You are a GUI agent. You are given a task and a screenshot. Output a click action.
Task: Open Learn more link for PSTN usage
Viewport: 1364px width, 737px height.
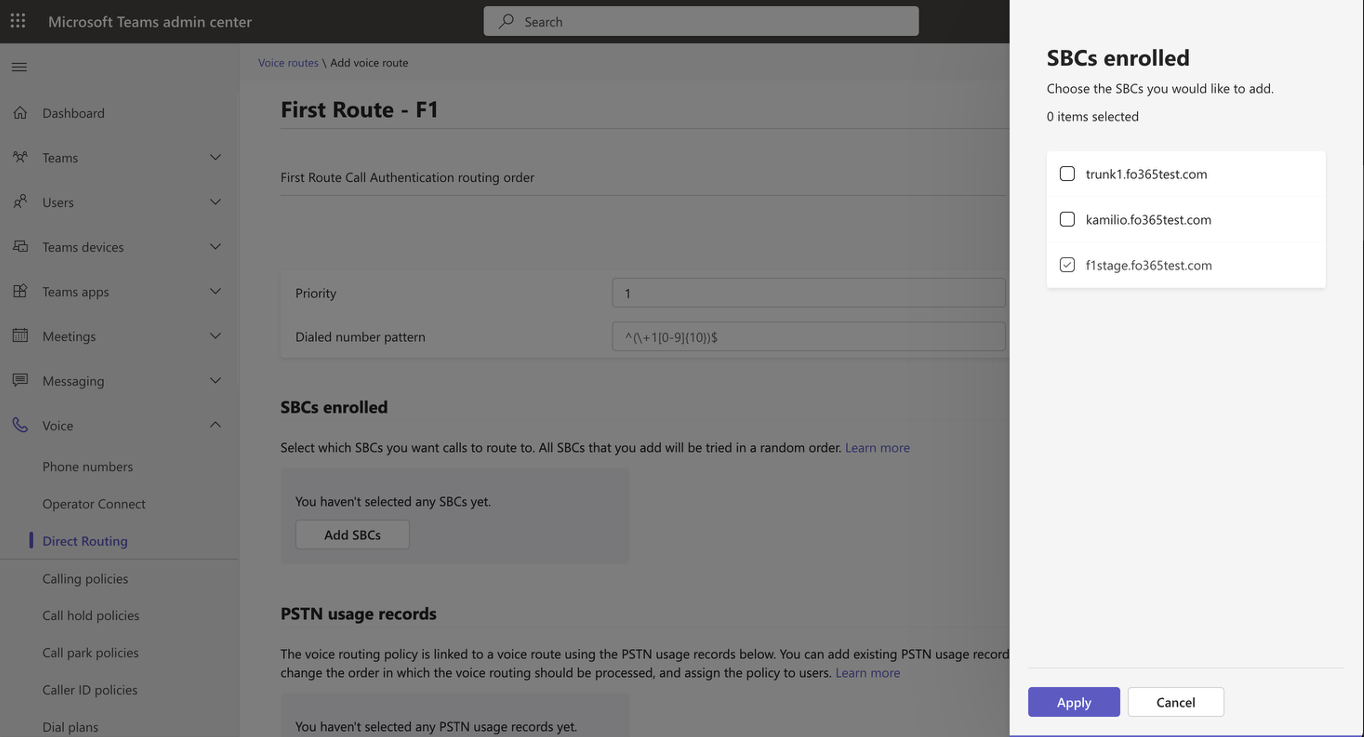[867, 672]
